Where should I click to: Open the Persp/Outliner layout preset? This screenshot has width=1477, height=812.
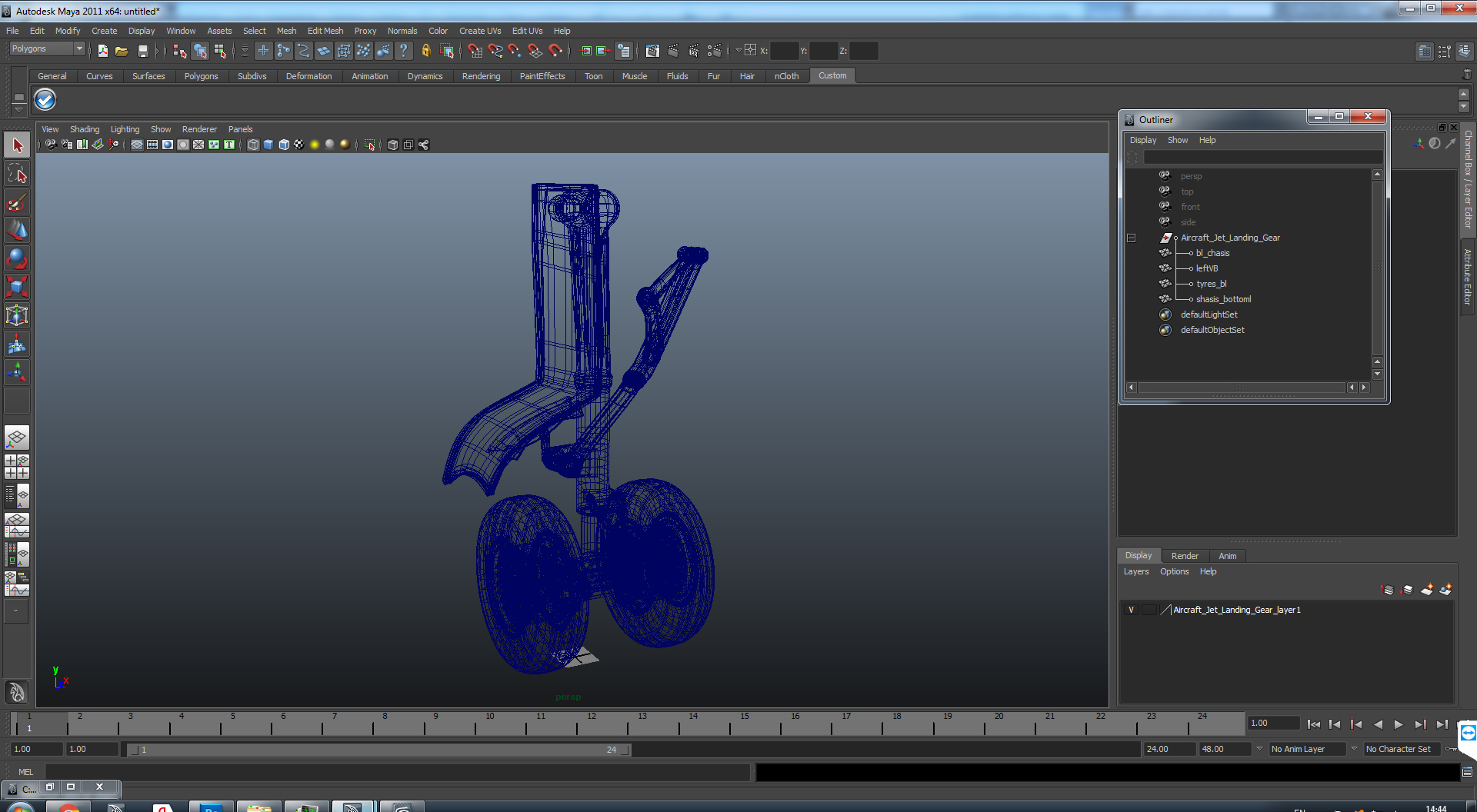[17, 496]
